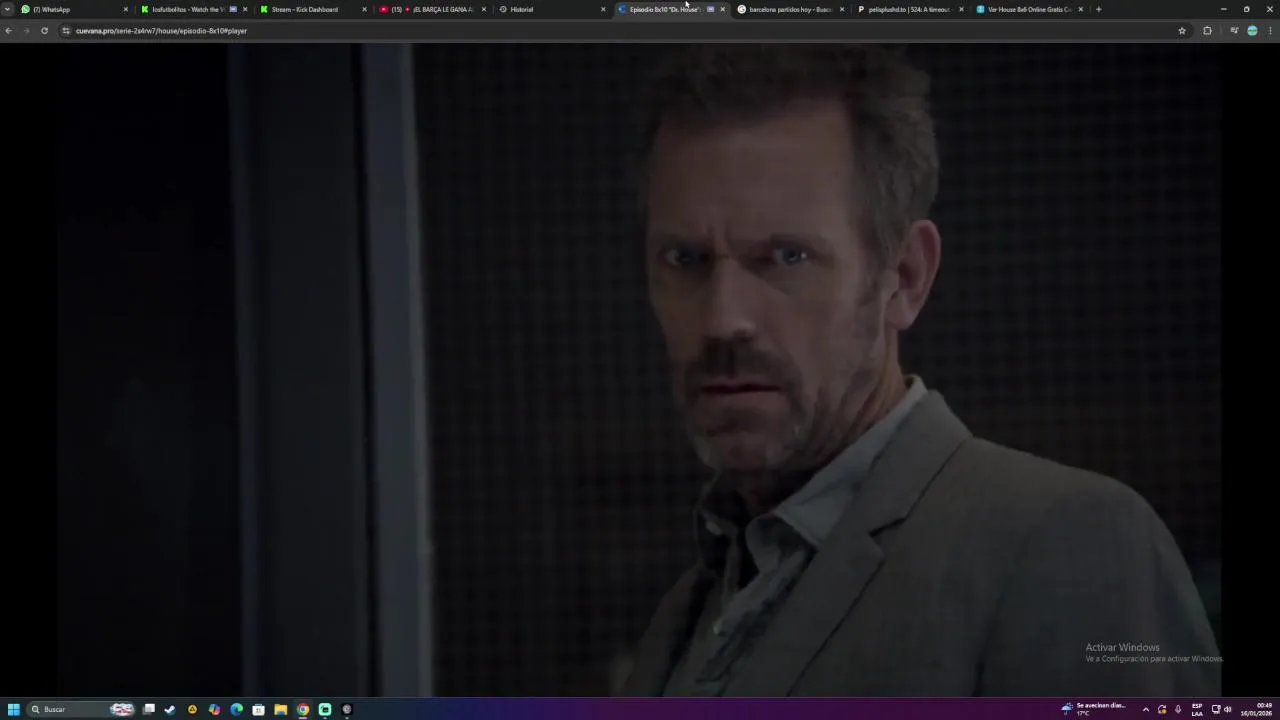
Task: Expand the tab search dropdown
Action: [7, 9]
